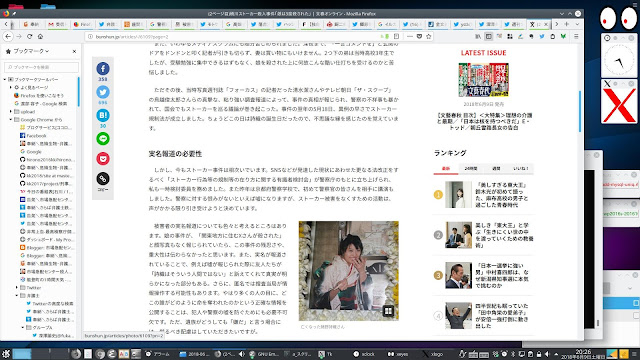This screenshot has width=640, height=360.
Task: Search bookmarks input field
Action: [x=41, y=67]
